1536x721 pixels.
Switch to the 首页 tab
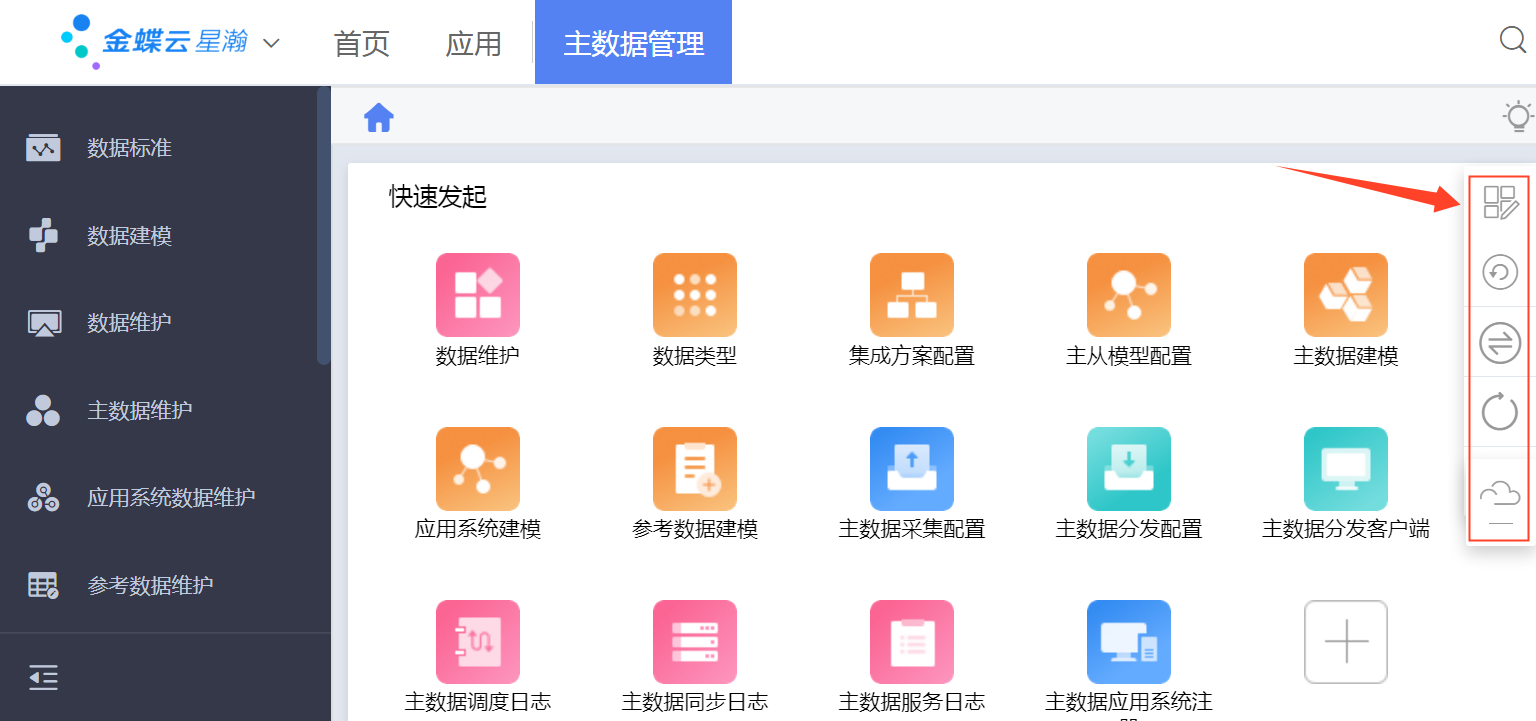click(361, 44)
